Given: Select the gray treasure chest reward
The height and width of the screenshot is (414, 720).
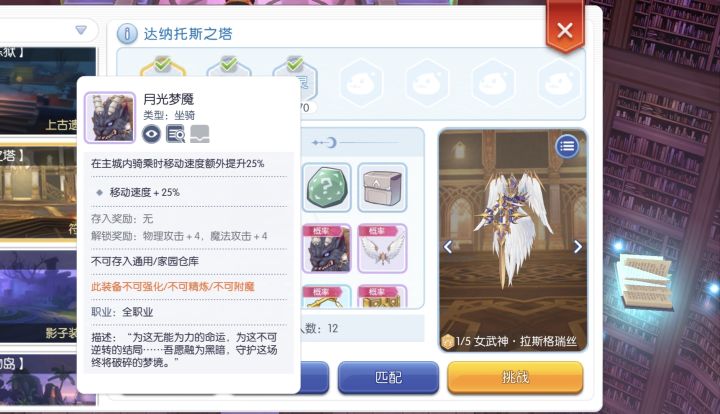Looking at the screenshot, I should [x=382, y=187].
